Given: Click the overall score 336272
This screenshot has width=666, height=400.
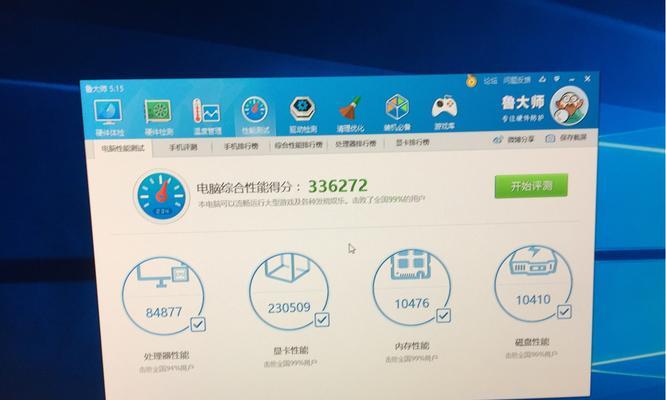Looking at the screenshot, I should [x=338, y=186].
